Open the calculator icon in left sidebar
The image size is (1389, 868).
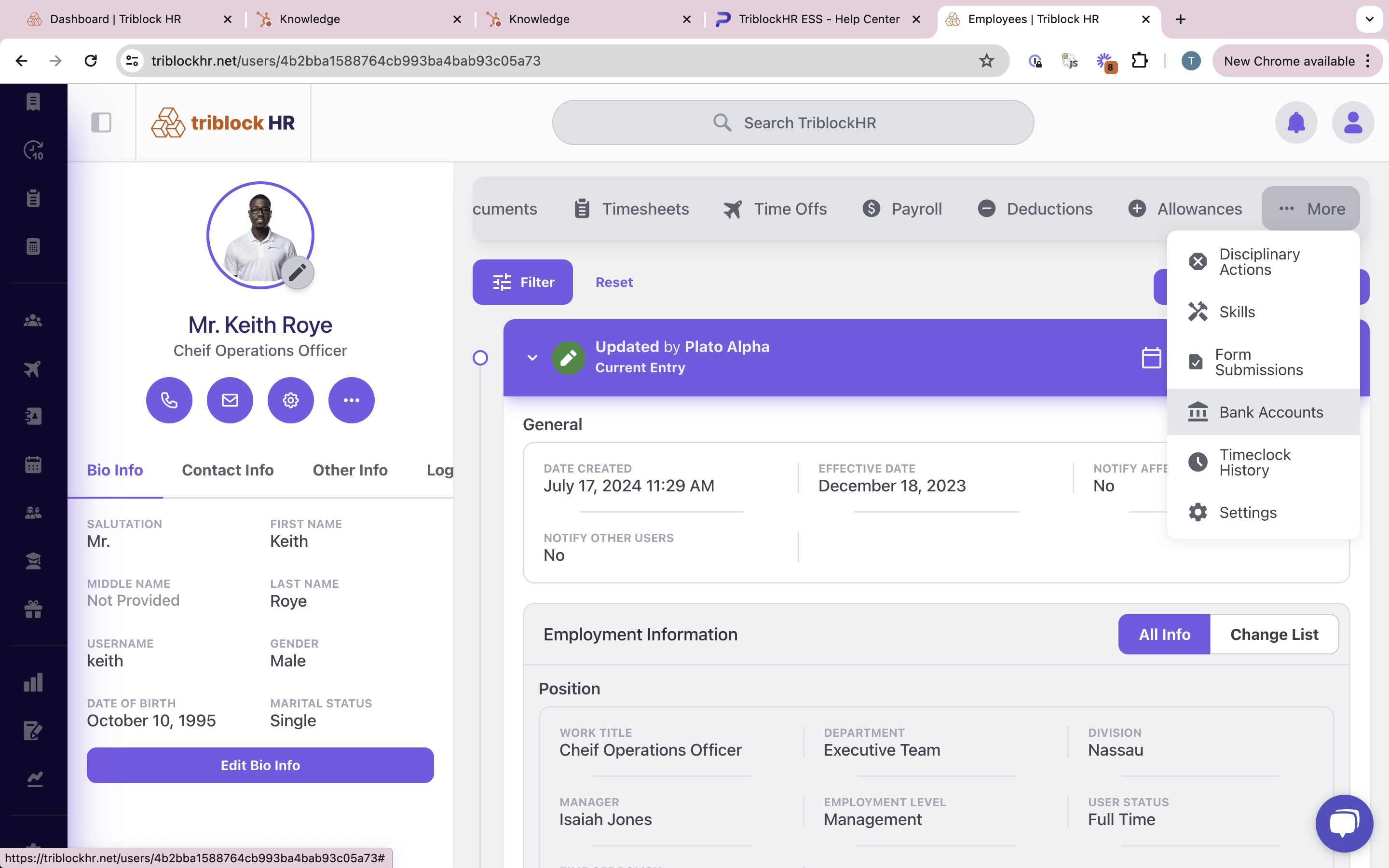(33, 246)
